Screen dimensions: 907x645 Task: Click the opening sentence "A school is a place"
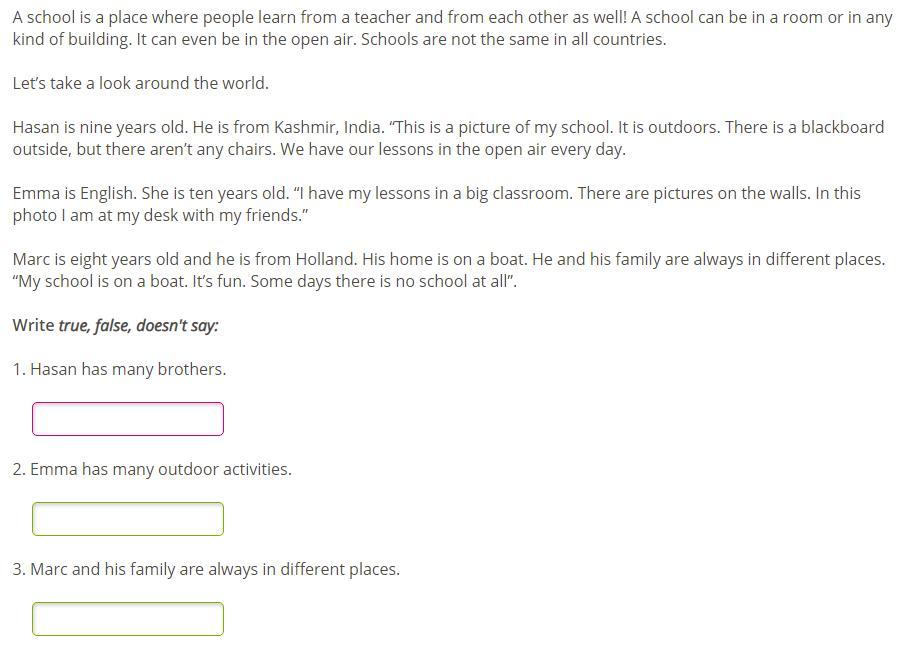(85, 17)
